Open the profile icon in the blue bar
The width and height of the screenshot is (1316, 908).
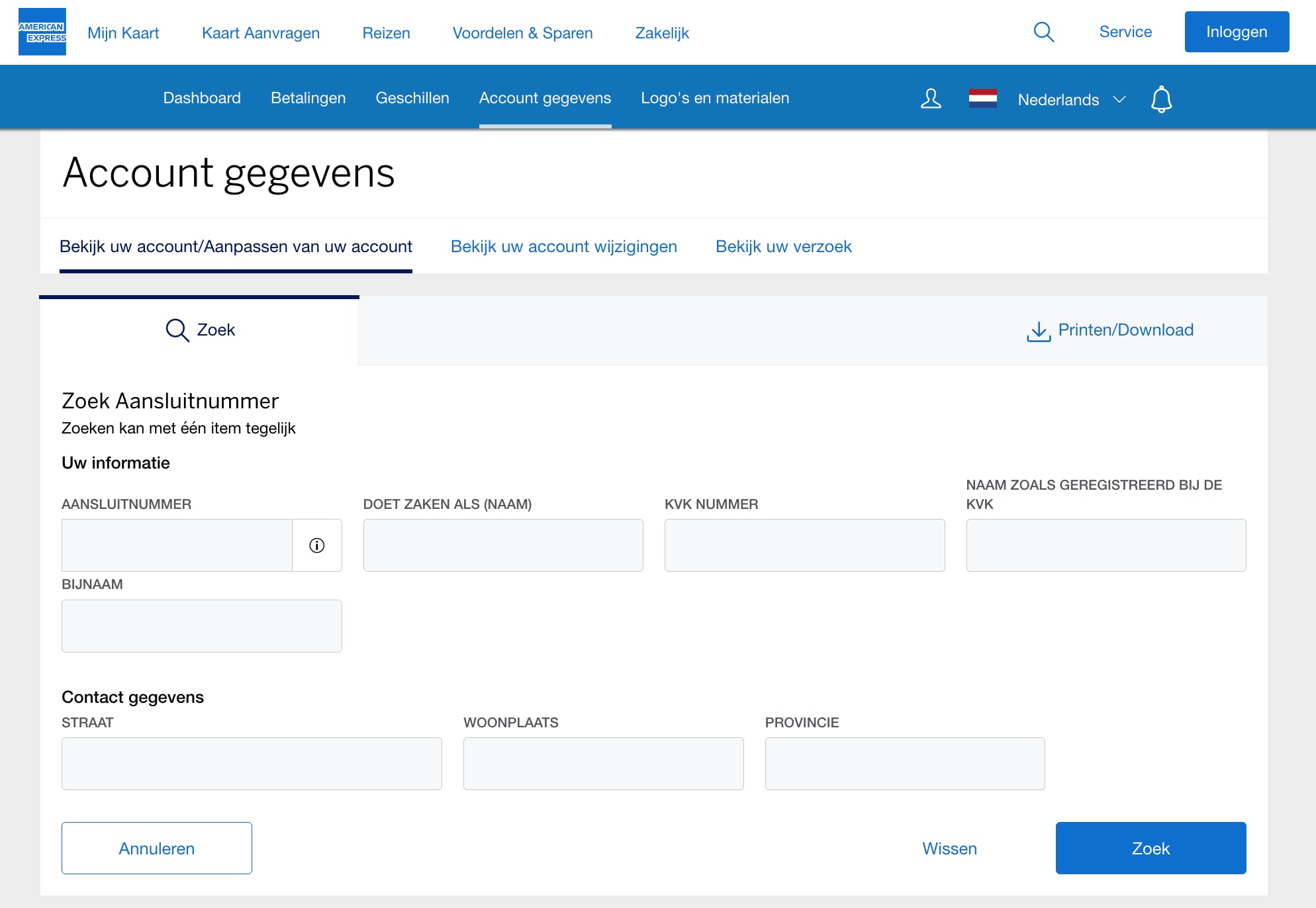931,99
